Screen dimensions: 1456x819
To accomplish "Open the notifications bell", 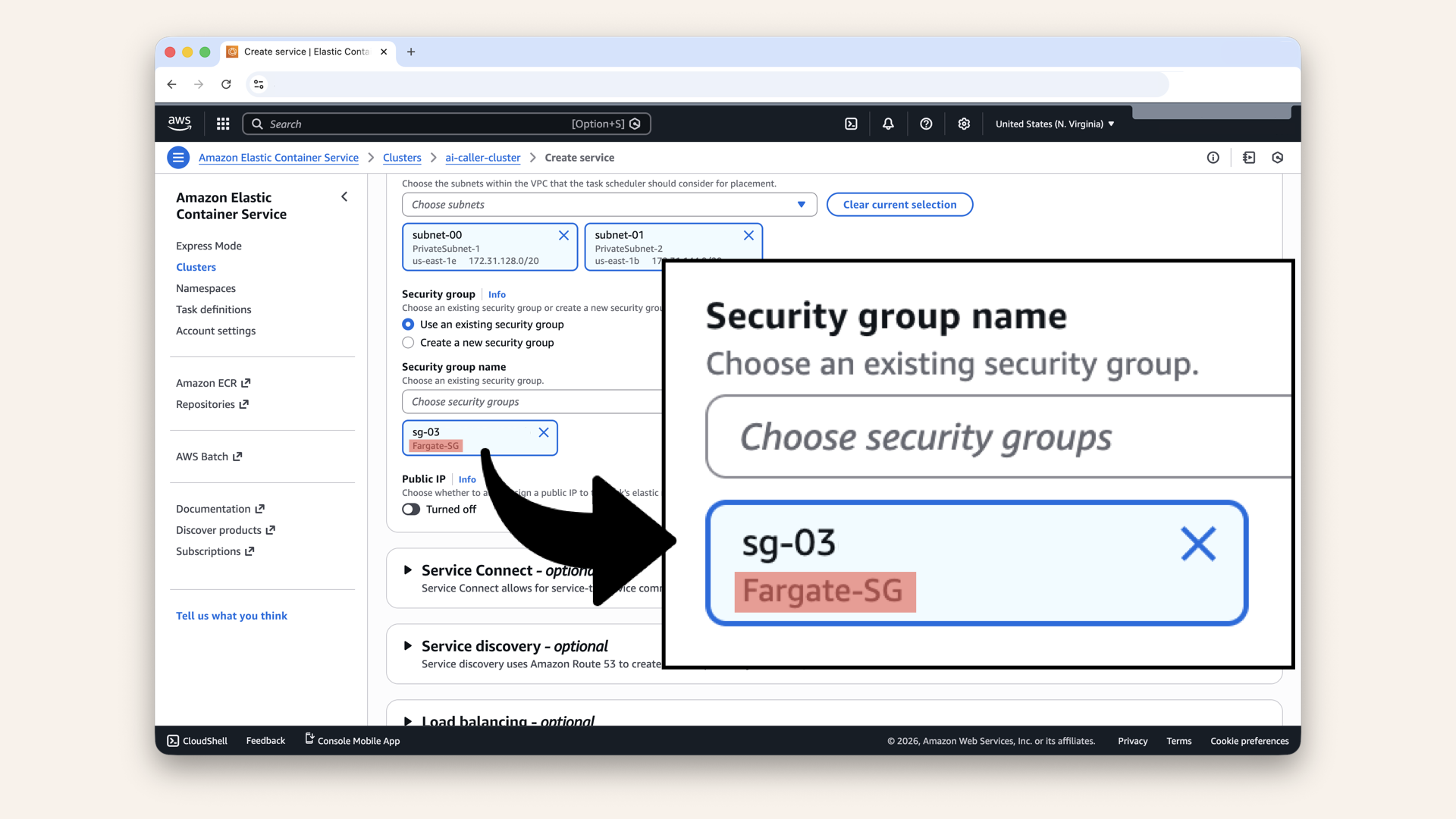I will click(x=888, y=124).
